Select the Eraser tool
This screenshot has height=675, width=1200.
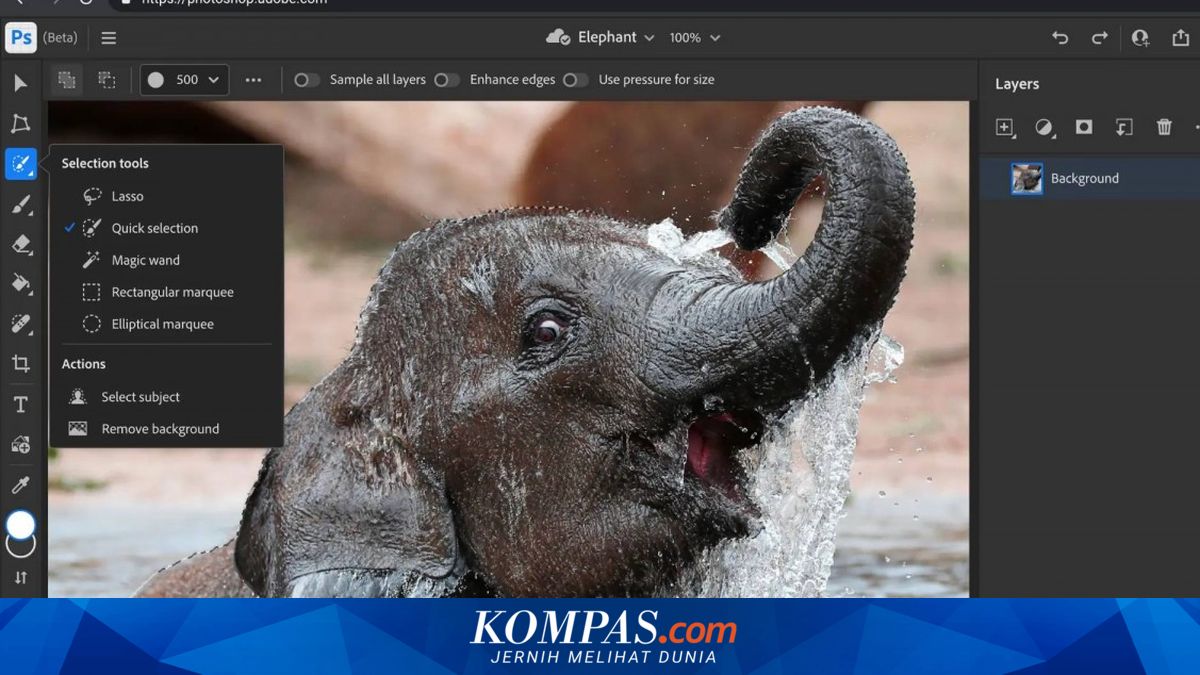tap(20, 244)
